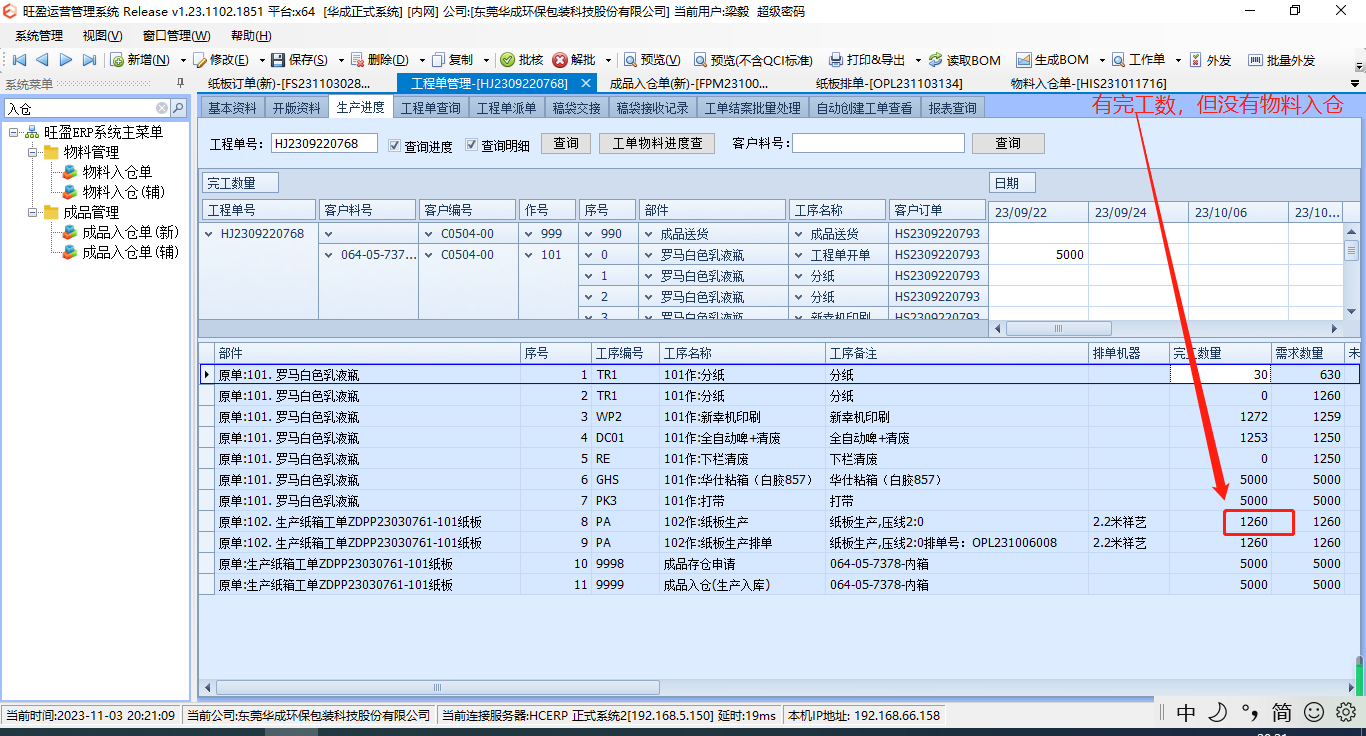The width and height of the screenshot is (1366, 736).
Task: Click the 复制 copy toolbar button
Action: [x=452, y=60]
